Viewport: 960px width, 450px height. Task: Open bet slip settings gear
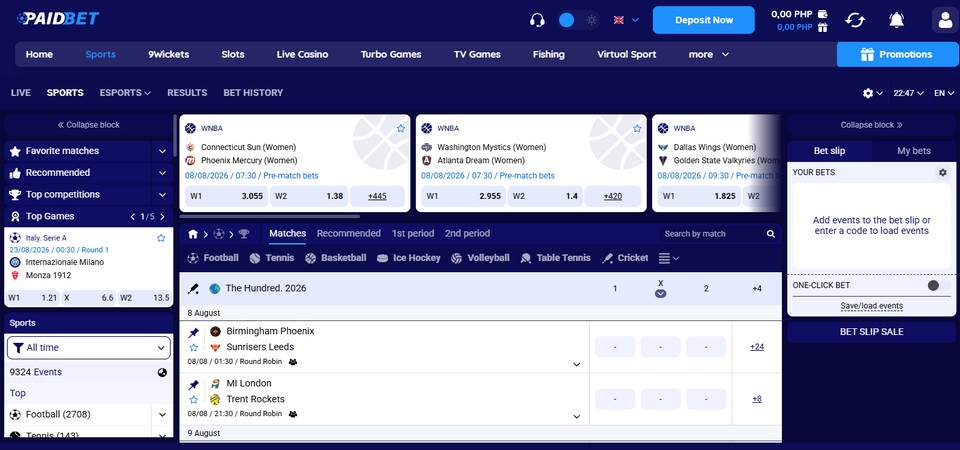tap(943, 173)
